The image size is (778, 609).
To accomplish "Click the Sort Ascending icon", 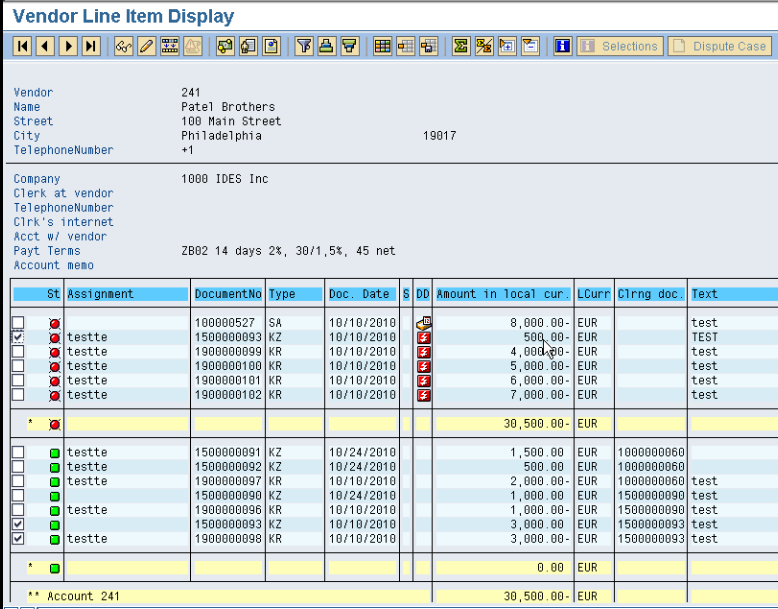I will [326, 46].
